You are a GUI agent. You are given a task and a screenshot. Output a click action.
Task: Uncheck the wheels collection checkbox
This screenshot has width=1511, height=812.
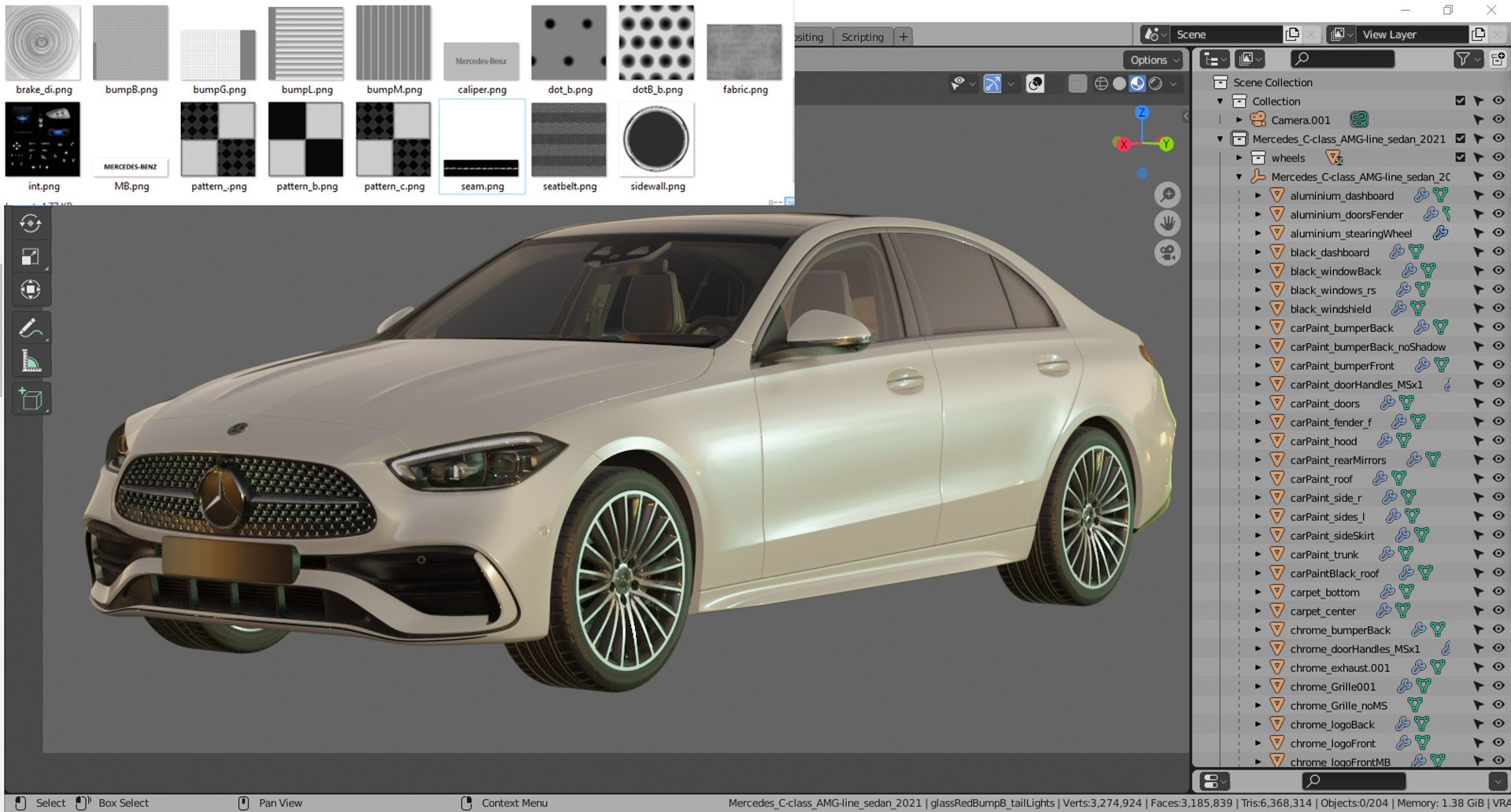tap(1460, 157)
